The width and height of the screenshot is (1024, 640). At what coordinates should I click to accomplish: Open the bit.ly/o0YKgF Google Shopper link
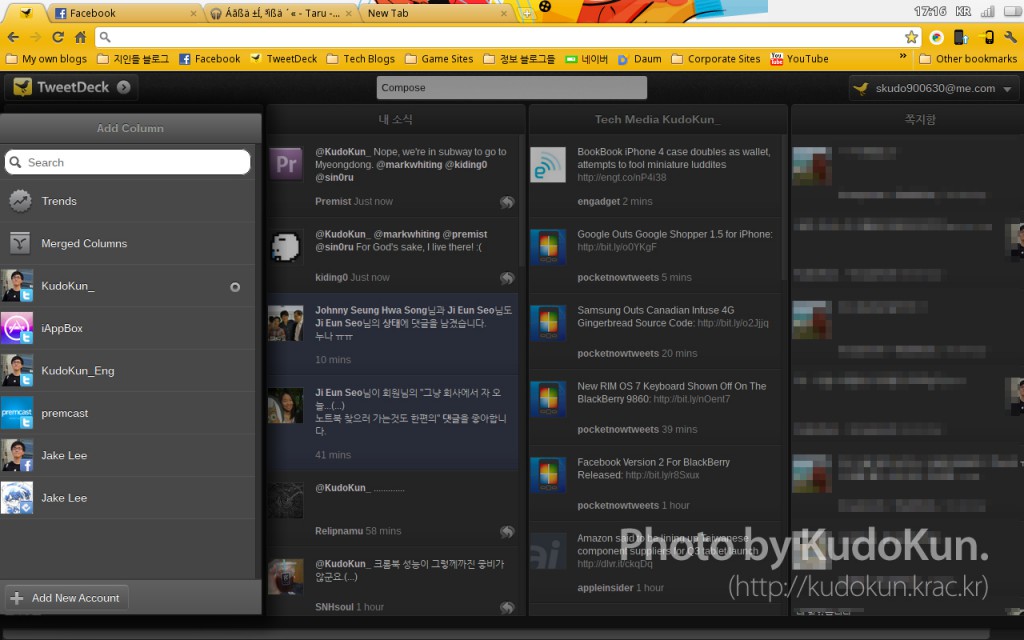pyautogui.click(x=616, y=248)
